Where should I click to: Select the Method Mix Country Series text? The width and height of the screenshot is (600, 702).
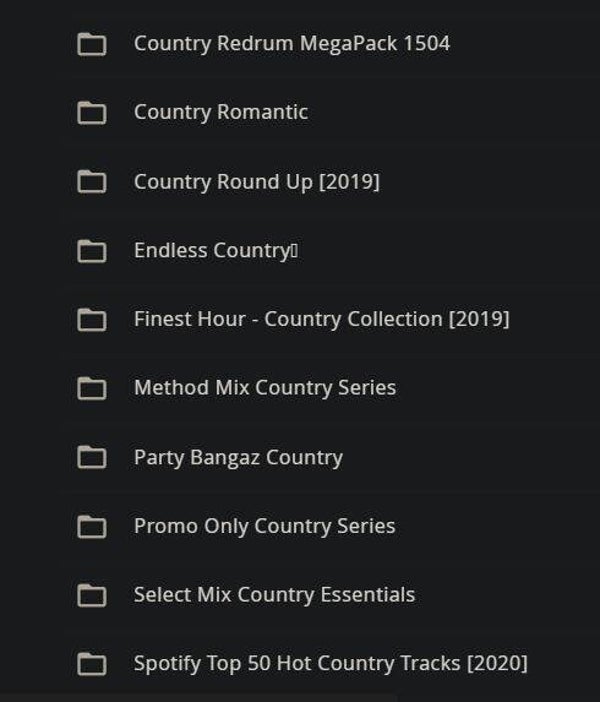coord(265,388)
